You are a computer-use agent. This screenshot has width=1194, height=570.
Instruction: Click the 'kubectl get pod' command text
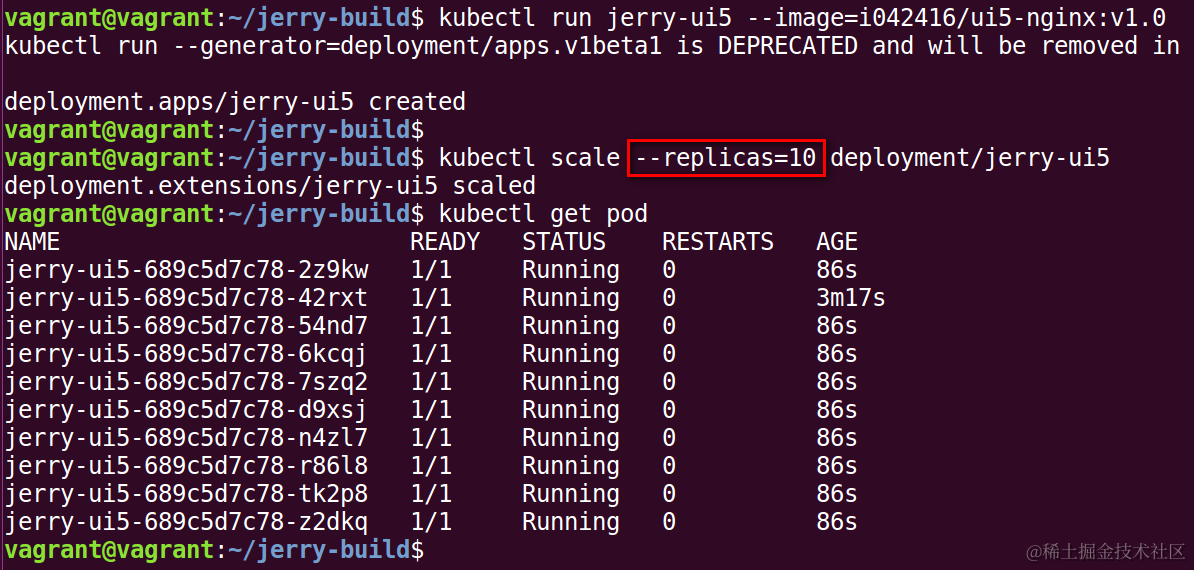543,214
